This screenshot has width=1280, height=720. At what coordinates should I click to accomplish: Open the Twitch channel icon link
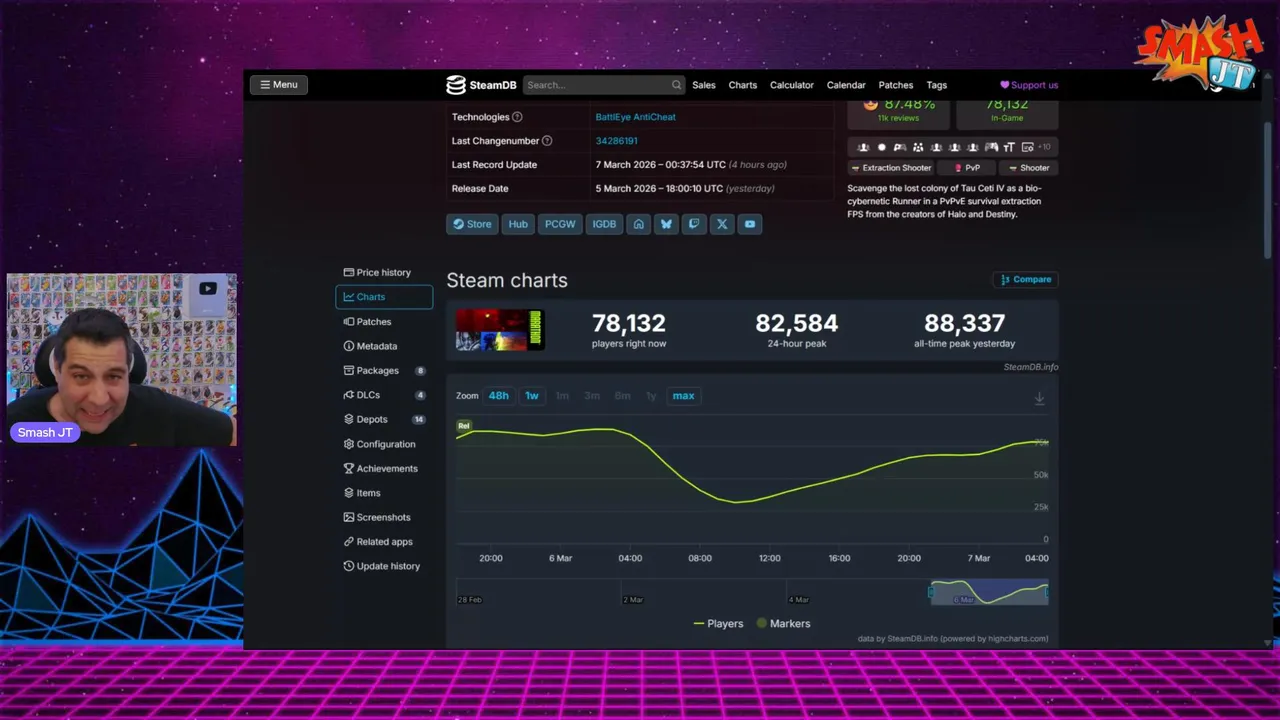point(694,224)
